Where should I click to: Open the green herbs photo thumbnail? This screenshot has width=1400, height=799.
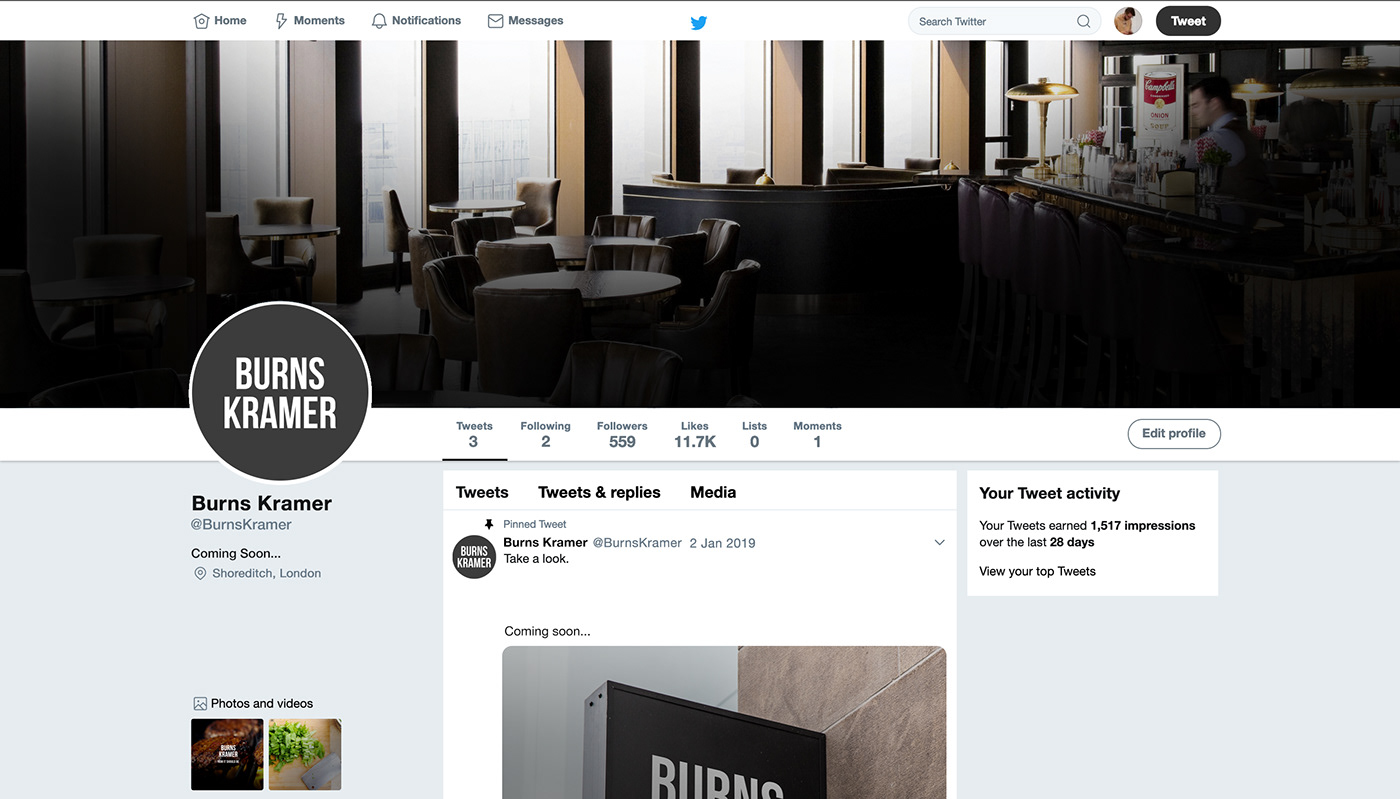[x=305, y=754]
